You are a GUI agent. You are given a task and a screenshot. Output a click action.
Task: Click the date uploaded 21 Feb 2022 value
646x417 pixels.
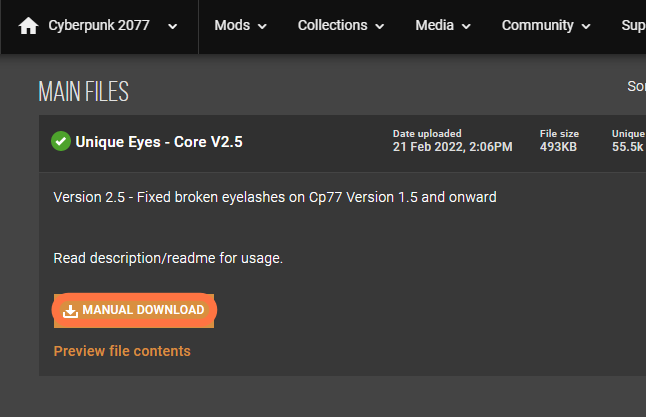pos(452,147)
